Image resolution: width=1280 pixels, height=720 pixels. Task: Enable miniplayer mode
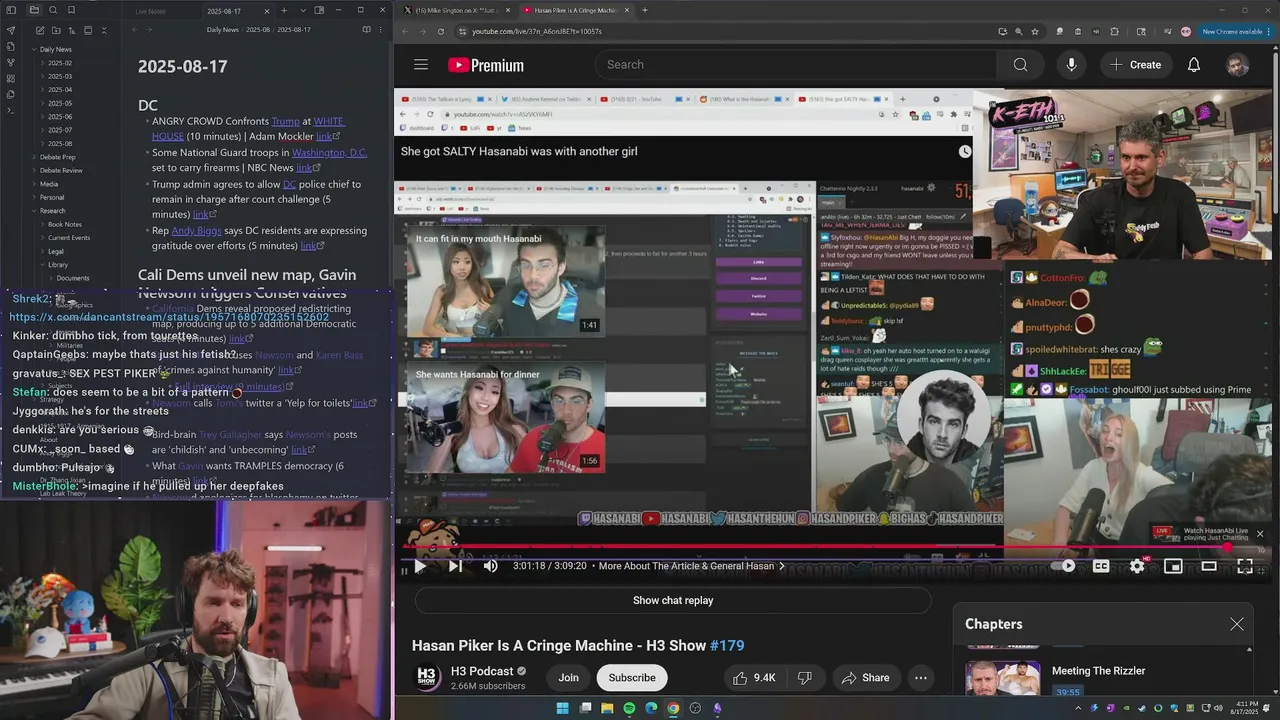coord(1173,566)
